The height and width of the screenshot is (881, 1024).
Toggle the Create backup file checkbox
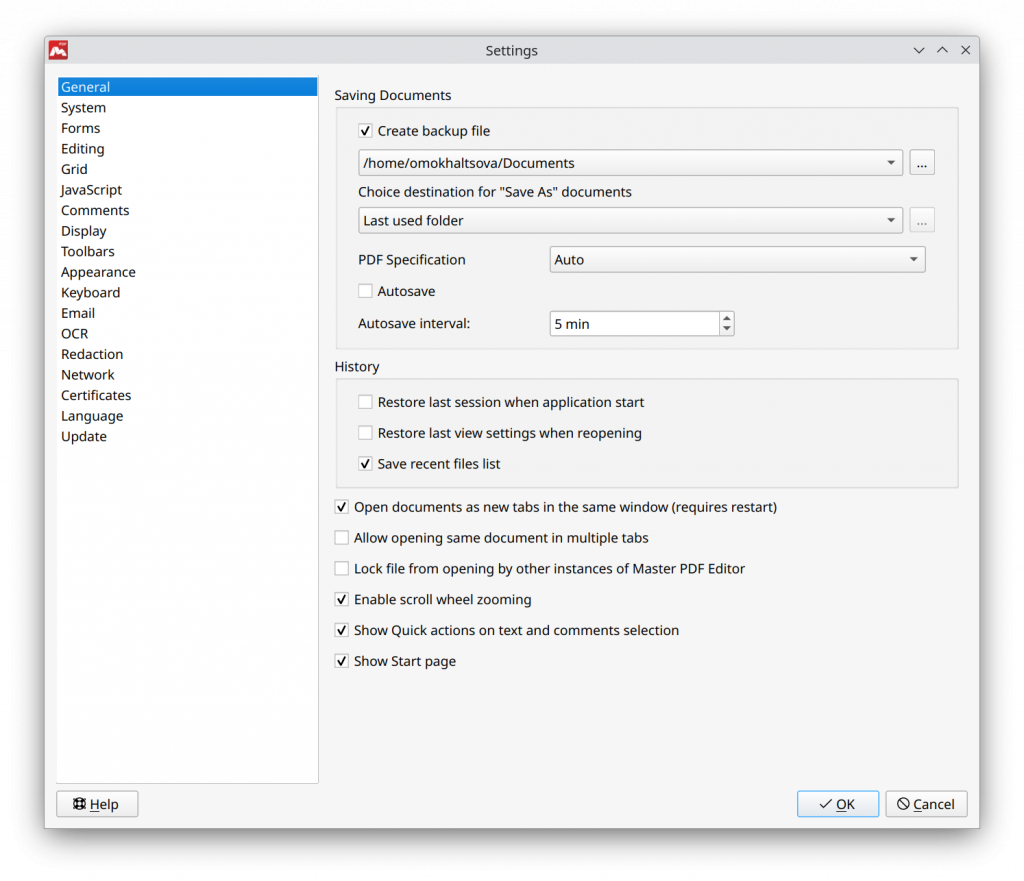pyautogui.click(x=365, y=131)
